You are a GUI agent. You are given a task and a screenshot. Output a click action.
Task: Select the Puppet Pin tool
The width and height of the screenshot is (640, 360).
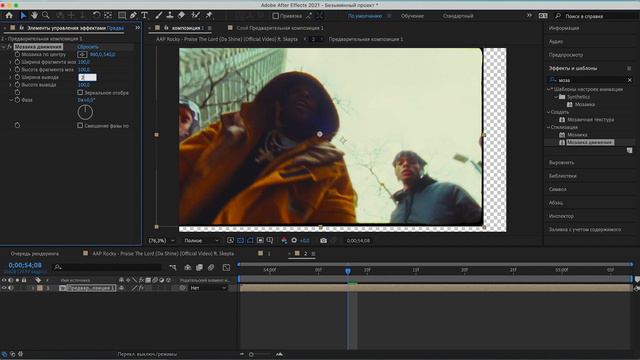209,16
